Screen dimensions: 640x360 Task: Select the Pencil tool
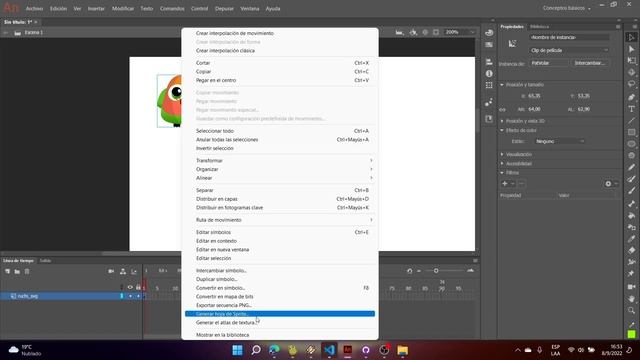(631, 167)
